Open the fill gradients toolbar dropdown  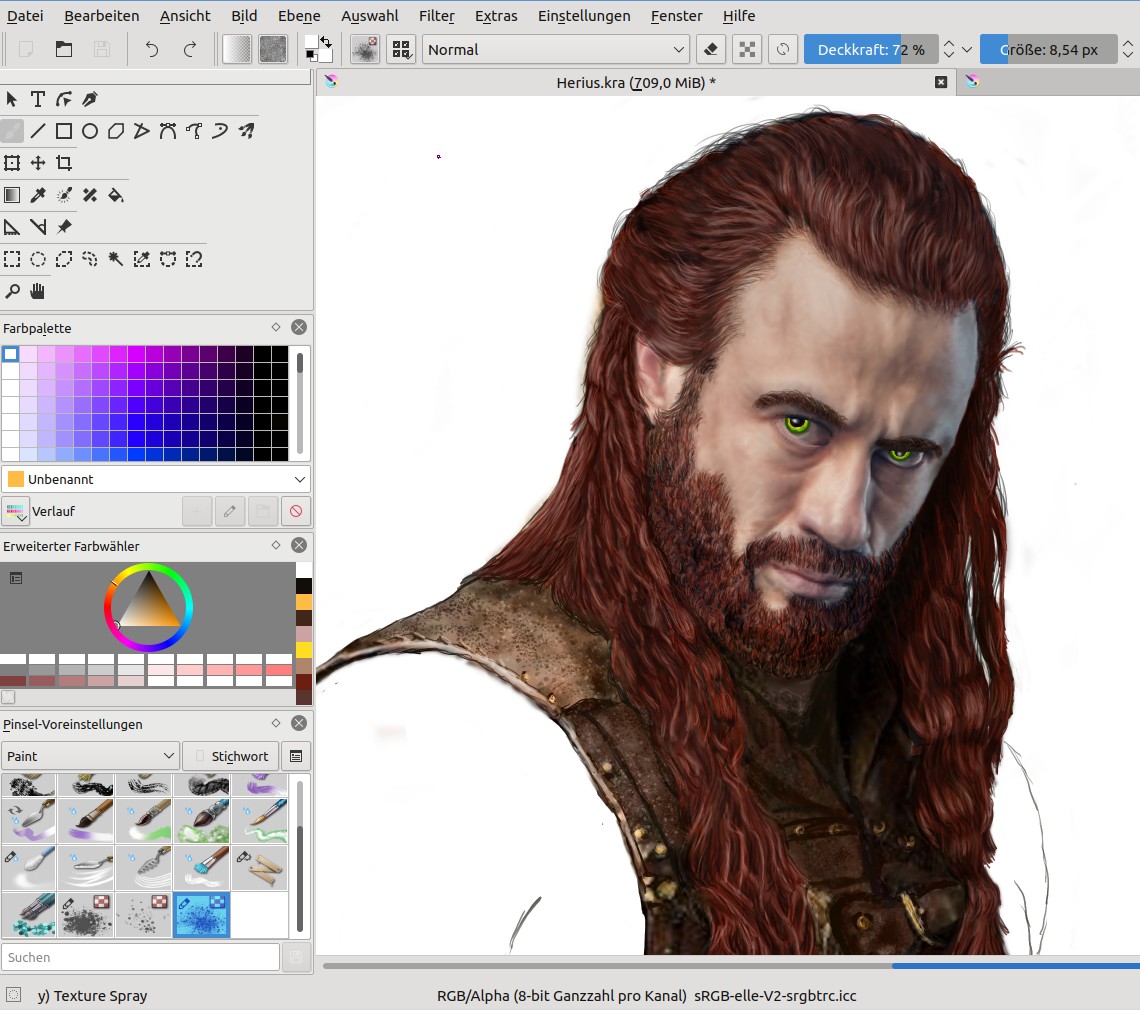[x=237, y=49]
